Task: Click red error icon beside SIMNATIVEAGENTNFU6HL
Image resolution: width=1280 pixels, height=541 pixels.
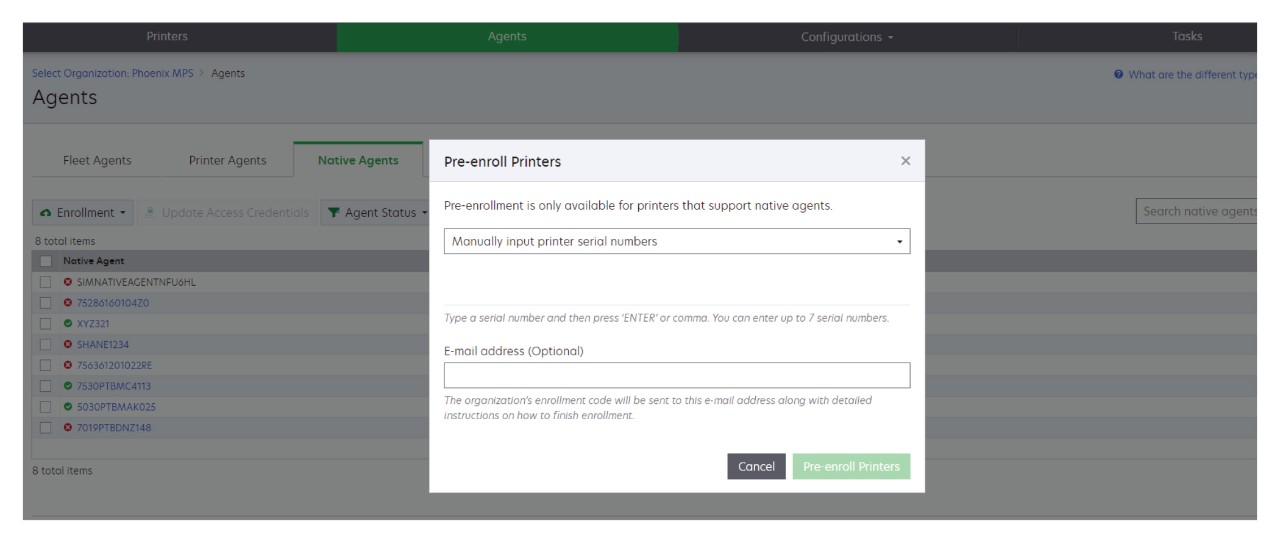Action: (x=68, y=282)
